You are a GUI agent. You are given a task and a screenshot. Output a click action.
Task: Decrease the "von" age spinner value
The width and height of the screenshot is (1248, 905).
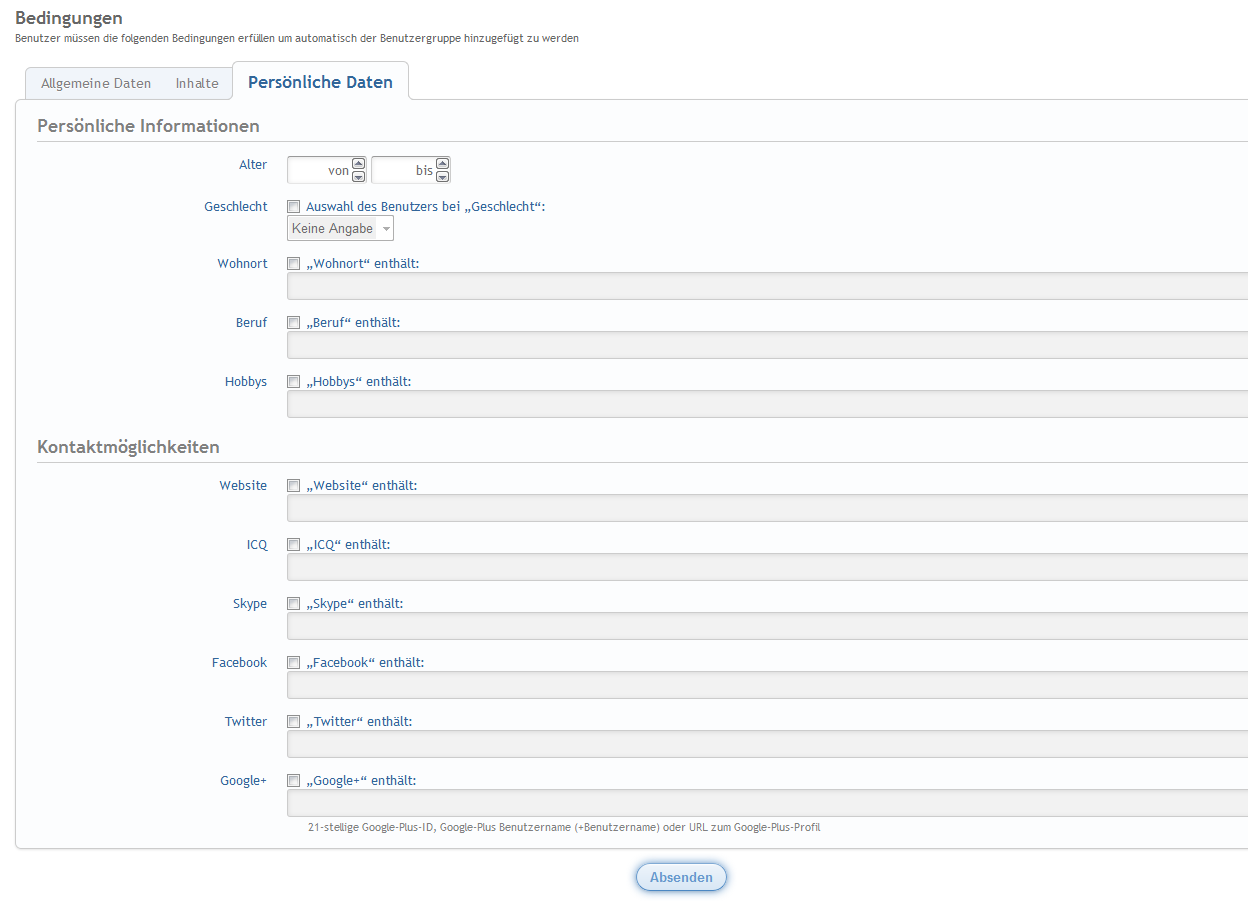coord(359,177)
